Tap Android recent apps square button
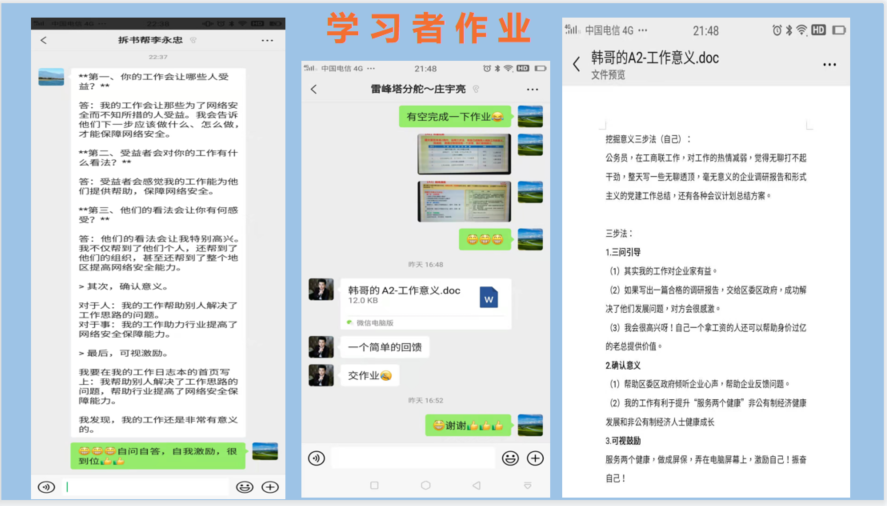 [374, 486]
